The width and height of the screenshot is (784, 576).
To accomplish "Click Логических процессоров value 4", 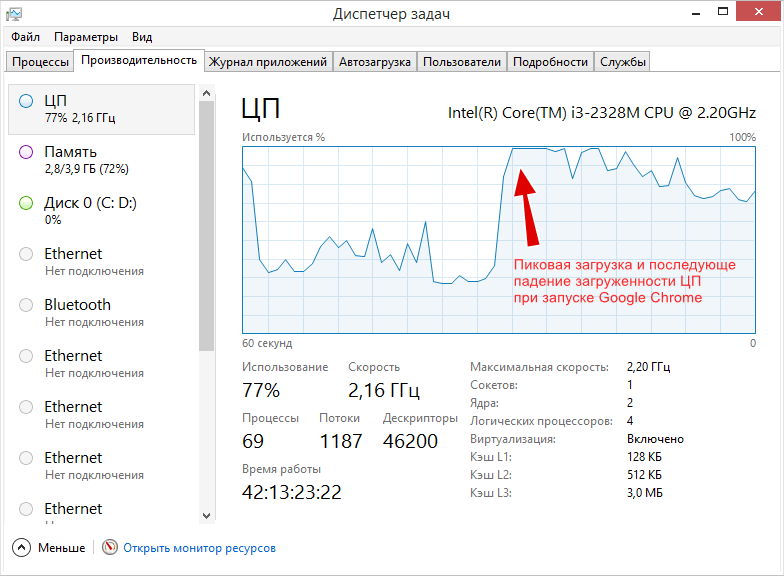I will pyautogui.click(x=630, y=421).
